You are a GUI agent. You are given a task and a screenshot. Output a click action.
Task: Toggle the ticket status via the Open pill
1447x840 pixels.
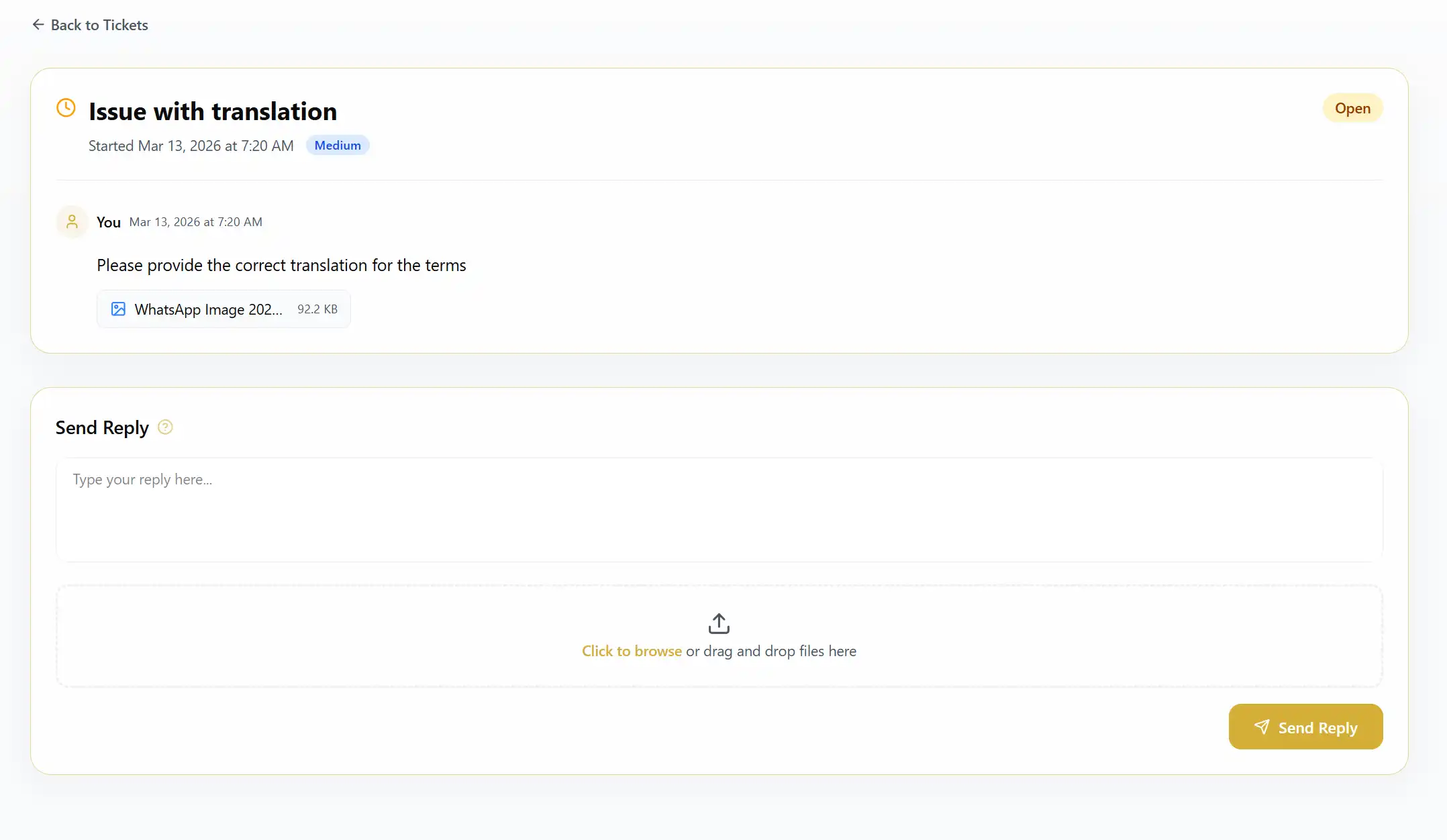(x=1352, y=108)
